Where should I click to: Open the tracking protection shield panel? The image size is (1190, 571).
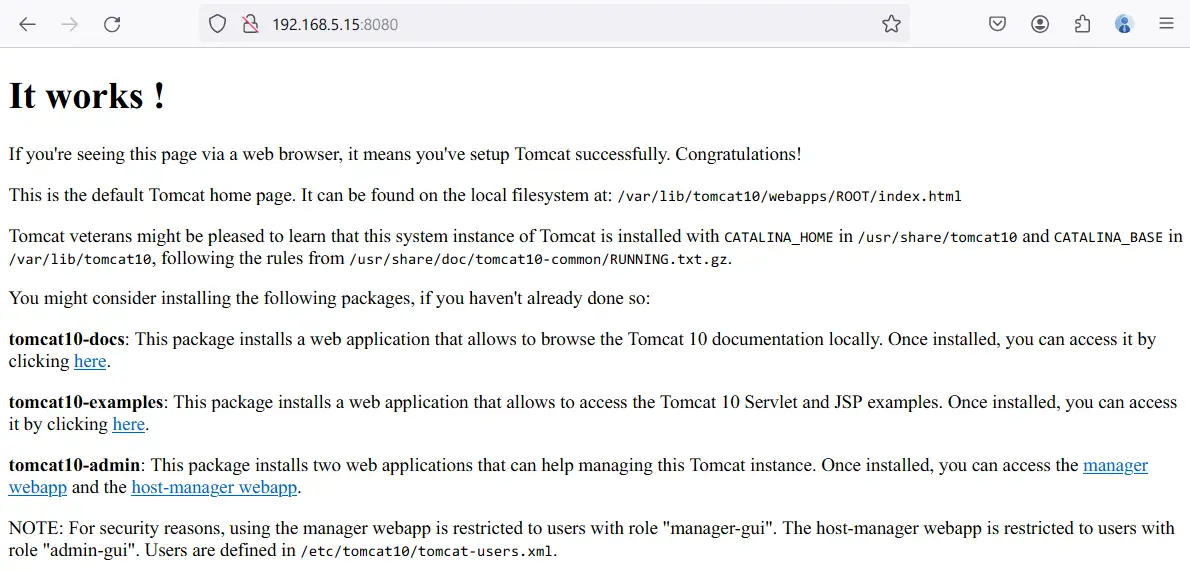(x=218, y=24)
